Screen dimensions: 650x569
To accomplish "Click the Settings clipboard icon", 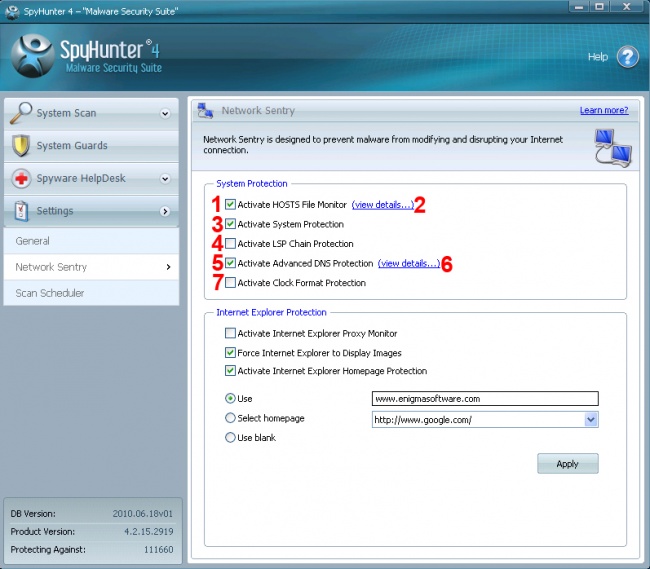I will click(21, 211).
